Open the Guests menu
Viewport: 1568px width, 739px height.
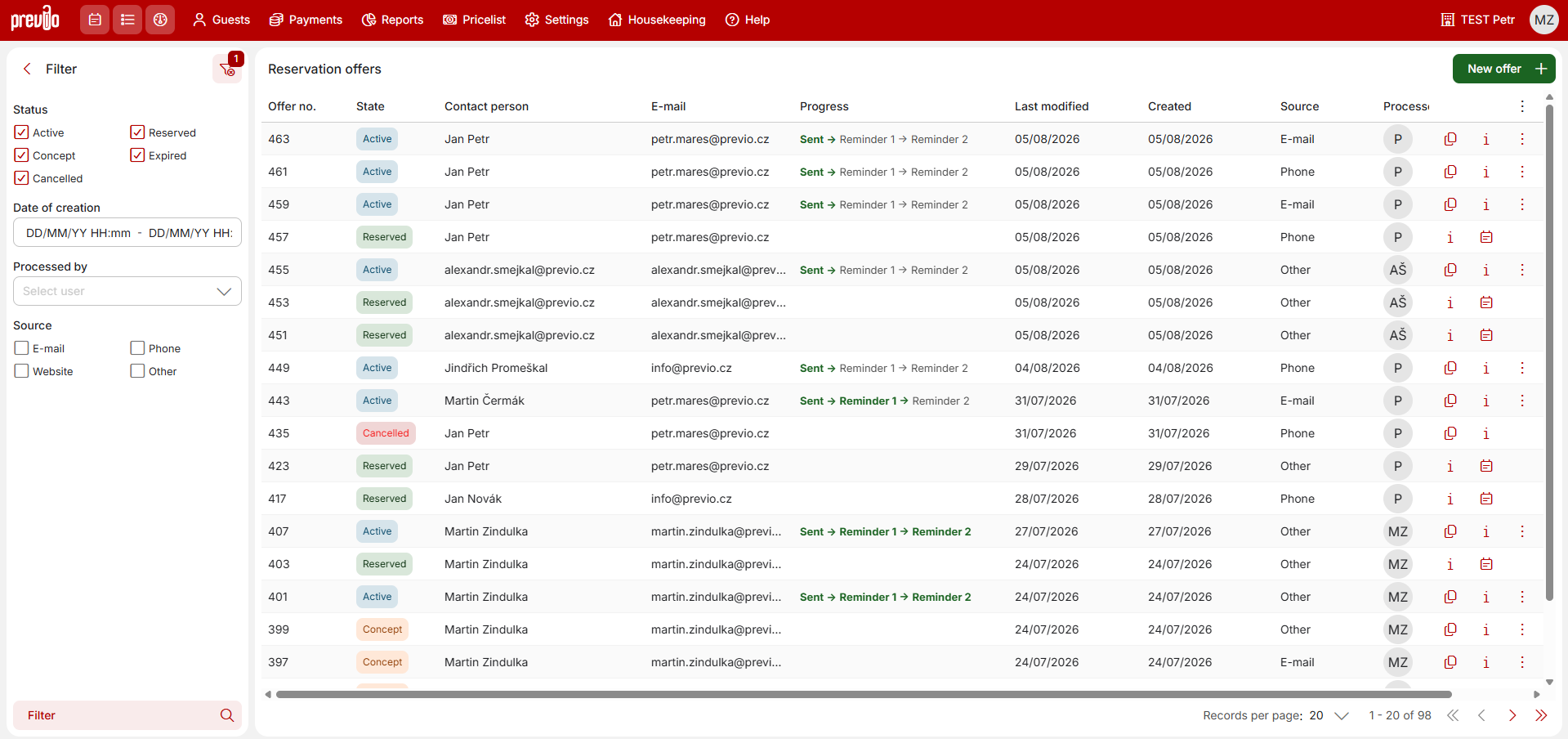tap(221, 20)
